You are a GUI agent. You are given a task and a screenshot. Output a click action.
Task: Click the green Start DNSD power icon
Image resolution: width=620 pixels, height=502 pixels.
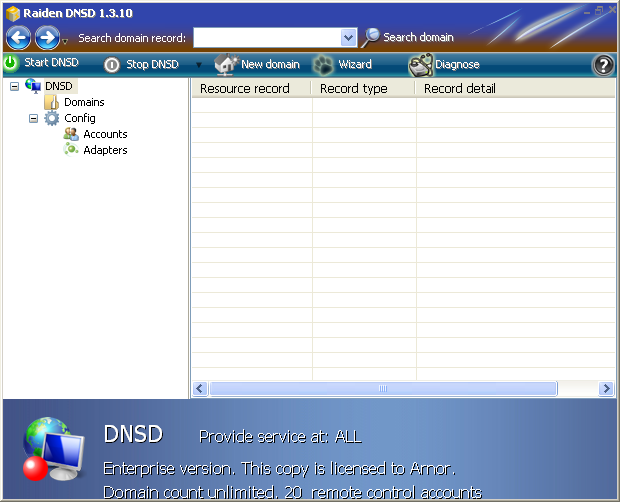coord(11,63)
